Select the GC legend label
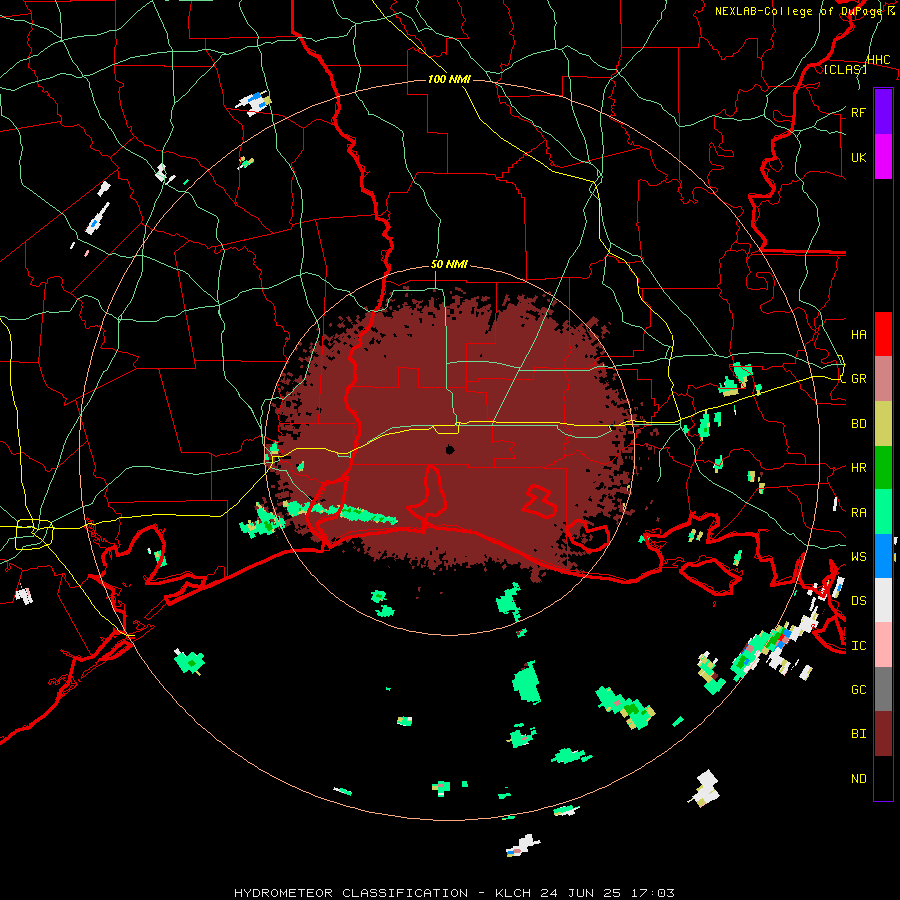The width and height of the screenshot is (900, 900). [x=858, y=690]
